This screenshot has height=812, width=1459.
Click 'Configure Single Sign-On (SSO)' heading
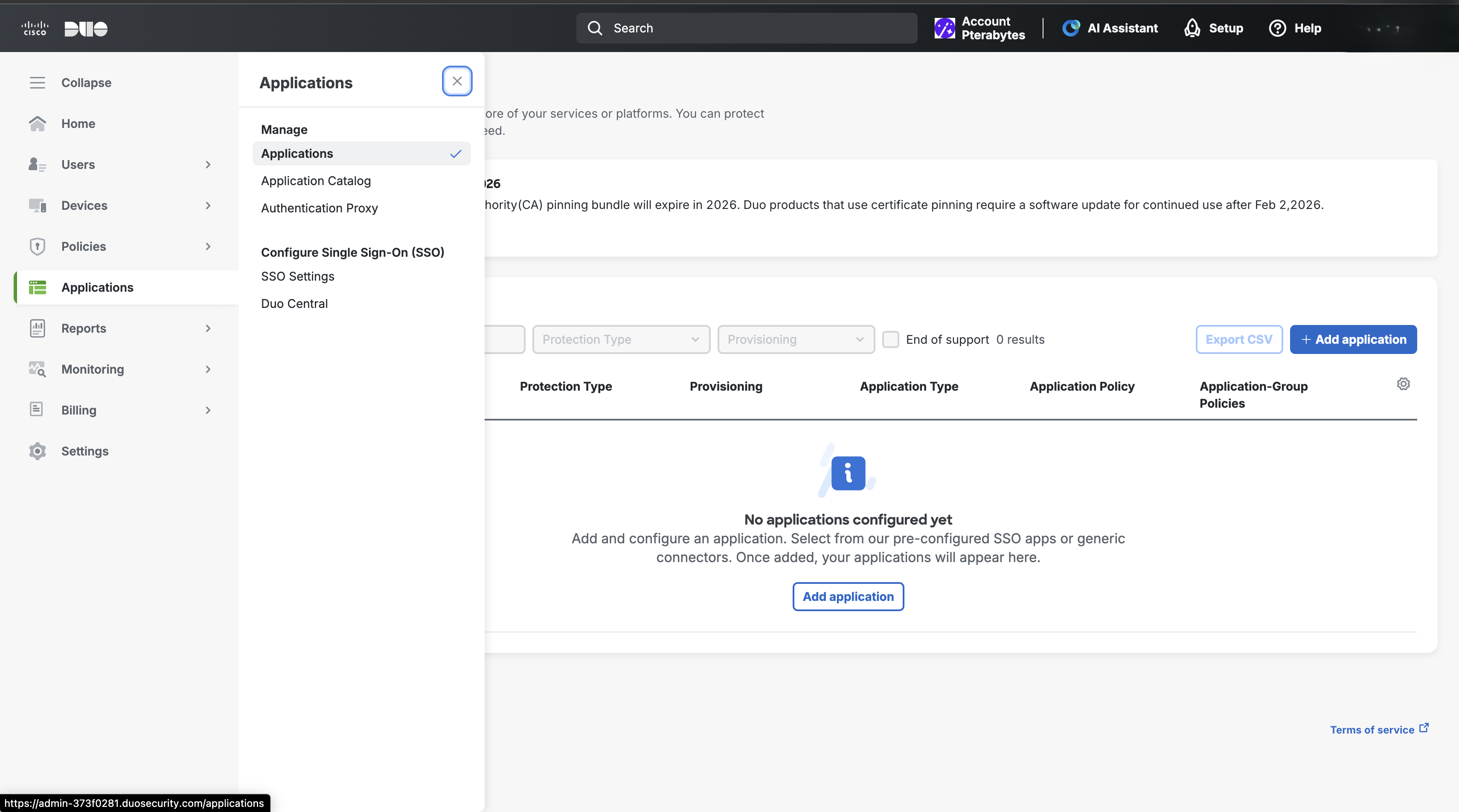352,252
